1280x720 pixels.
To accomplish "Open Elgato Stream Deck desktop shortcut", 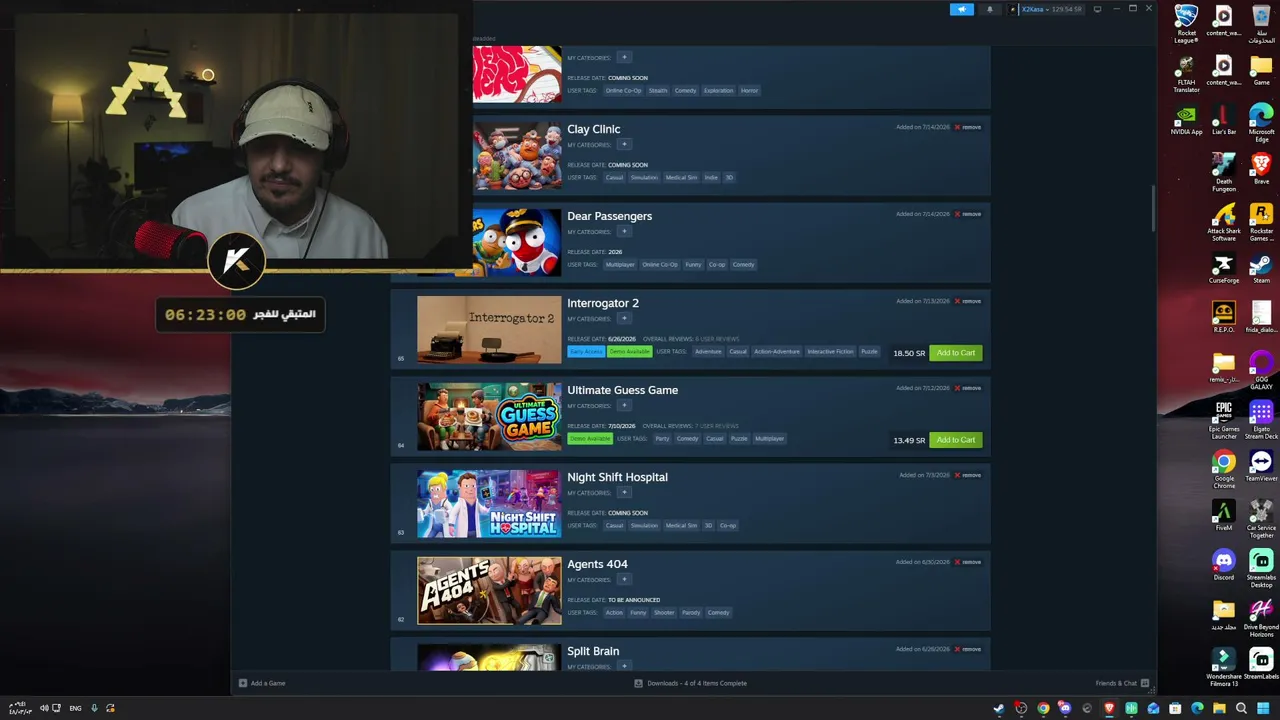I will [x=1261, y=420].
